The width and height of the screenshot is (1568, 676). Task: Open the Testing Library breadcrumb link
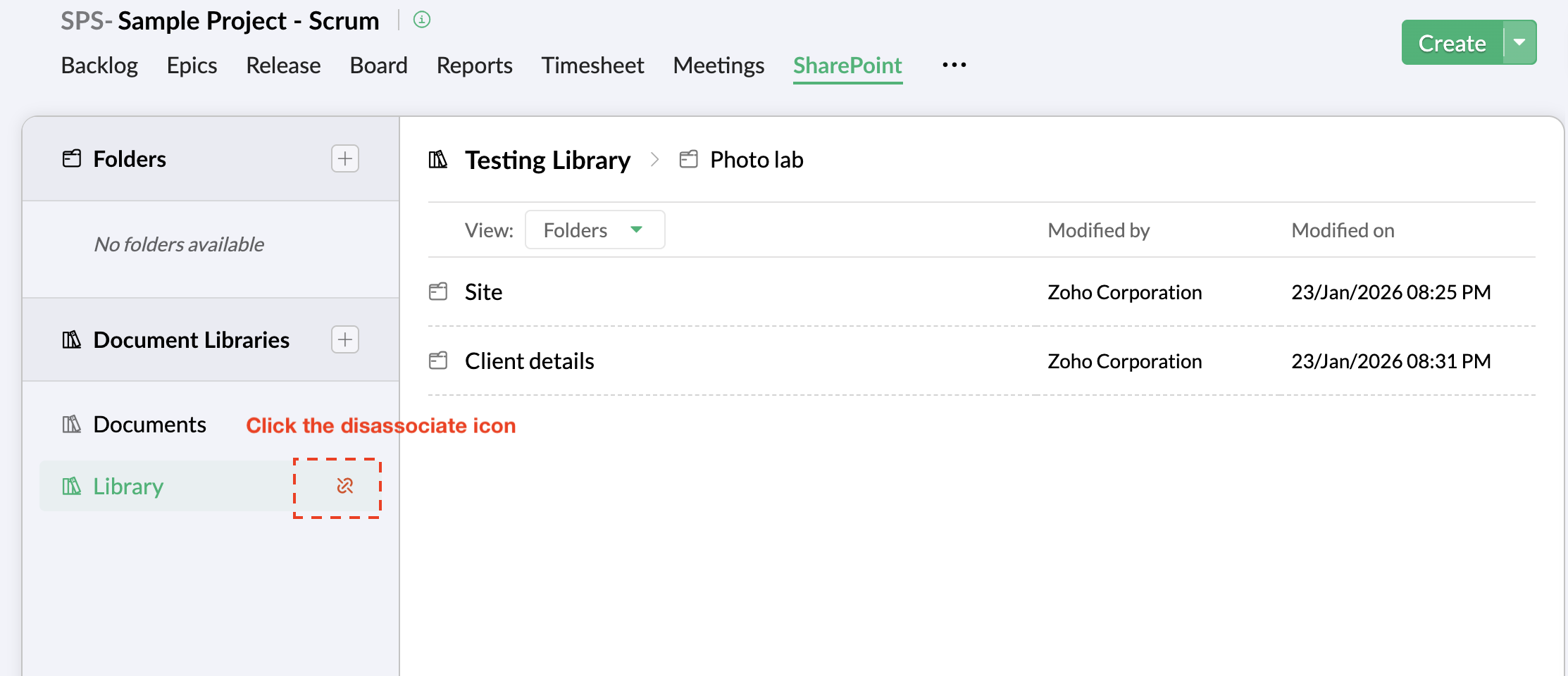click(x=547, y=161)
